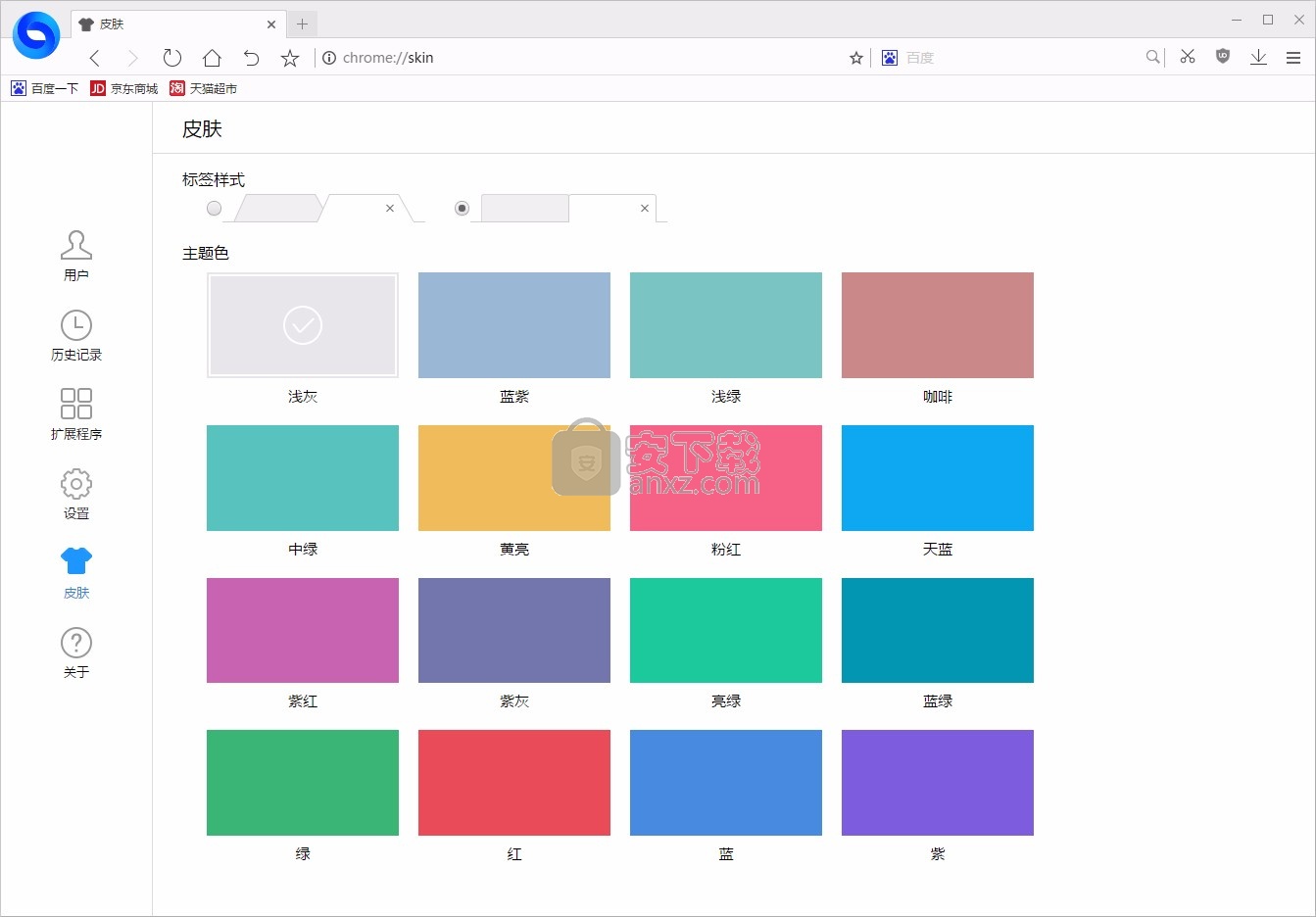The height and width of the screenshot is (917, 1316).
Task: Click the magnifier search icon
Action: 1152,57
